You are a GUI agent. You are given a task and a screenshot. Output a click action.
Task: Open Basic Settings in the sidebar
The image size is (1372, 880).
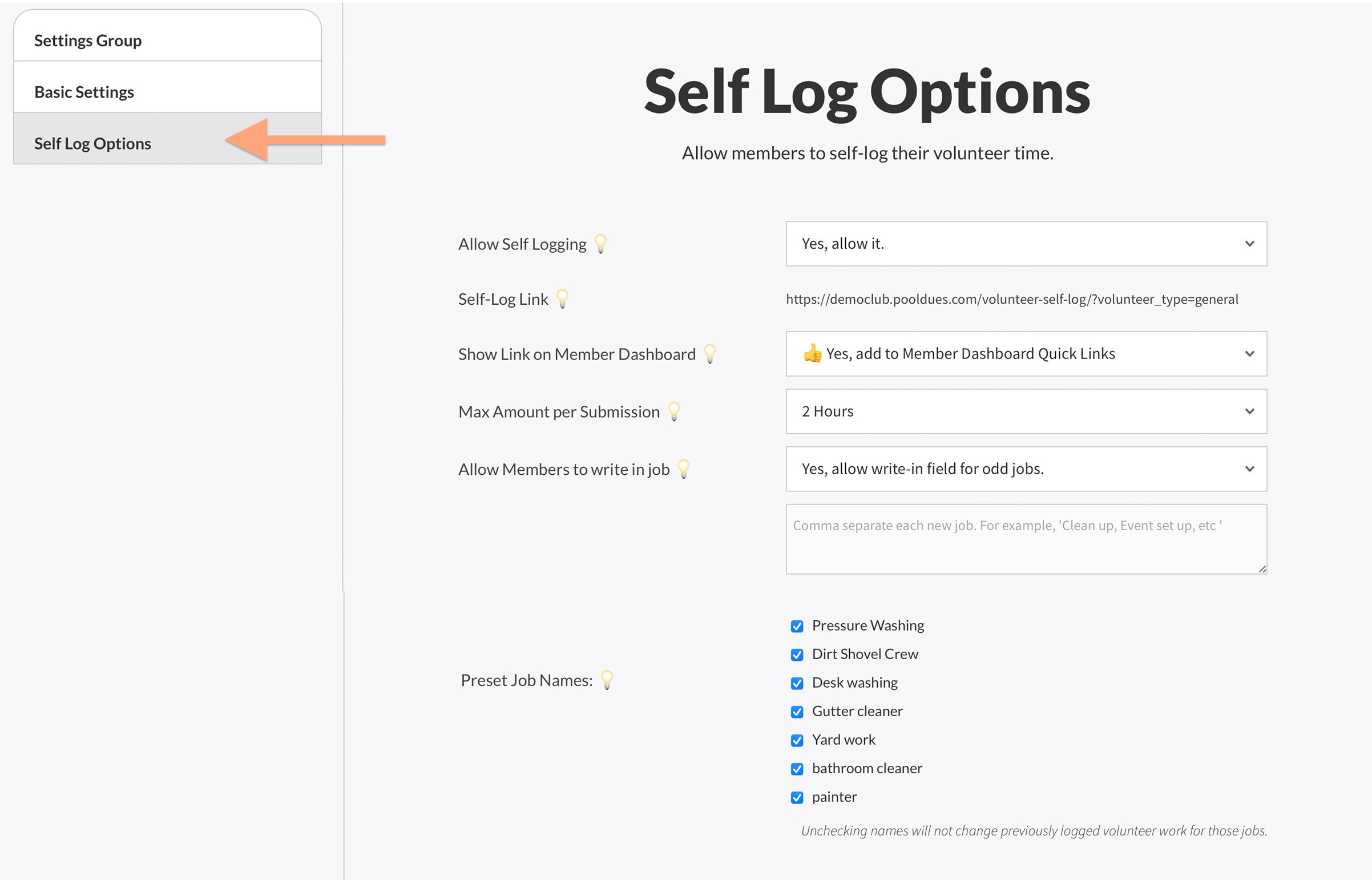click(84, 92)
